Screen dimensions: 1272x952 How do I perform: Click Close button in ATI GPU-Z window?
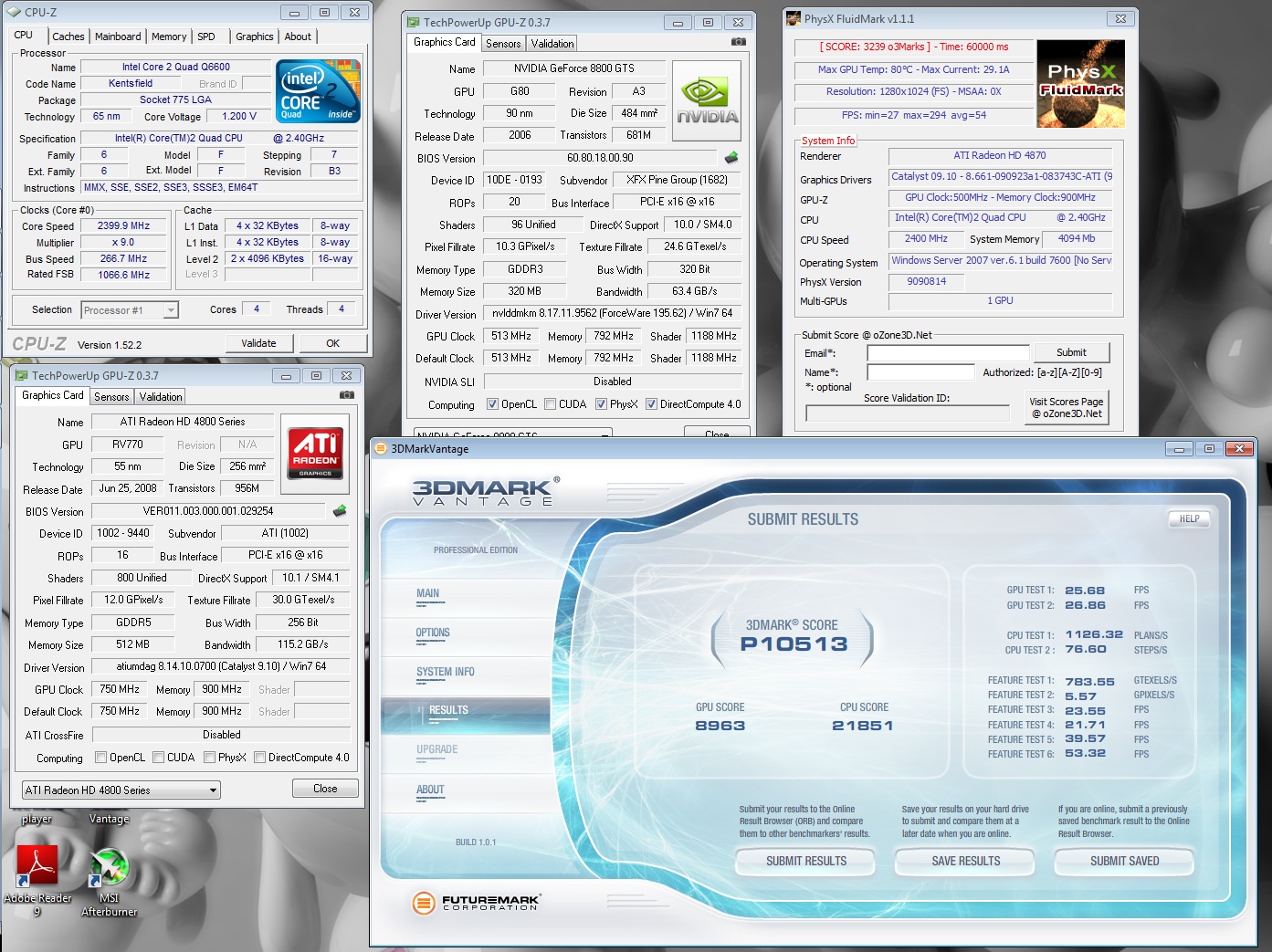click(x=325, y=789)
